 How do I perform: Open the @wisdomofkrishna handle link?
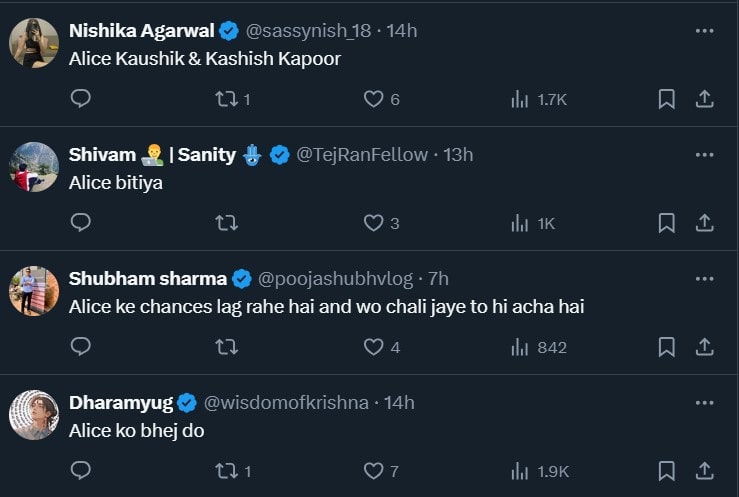pyautogui.click(x=288, y=403)
